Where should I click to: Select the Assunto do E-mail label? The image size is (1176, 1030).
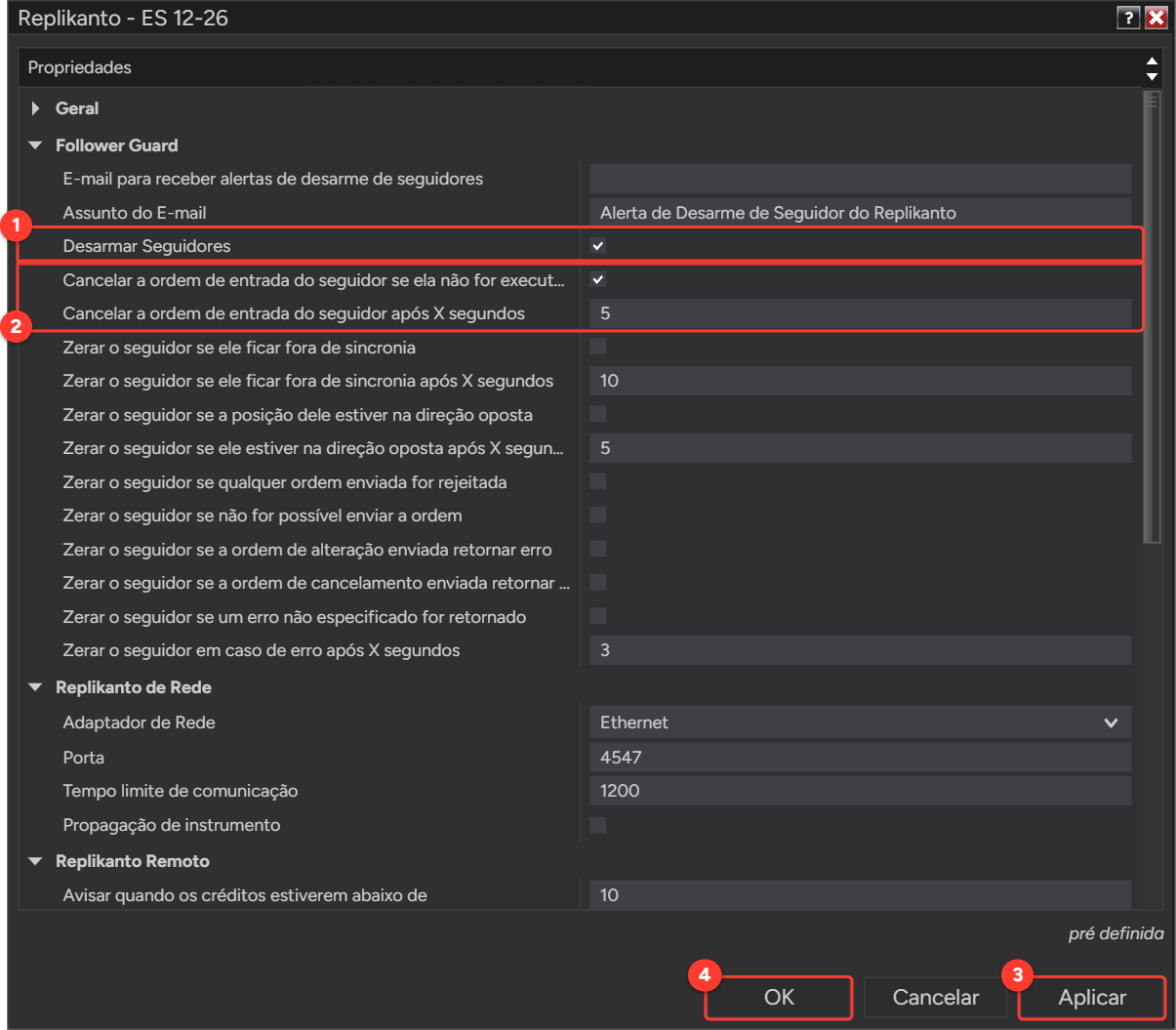135,213
